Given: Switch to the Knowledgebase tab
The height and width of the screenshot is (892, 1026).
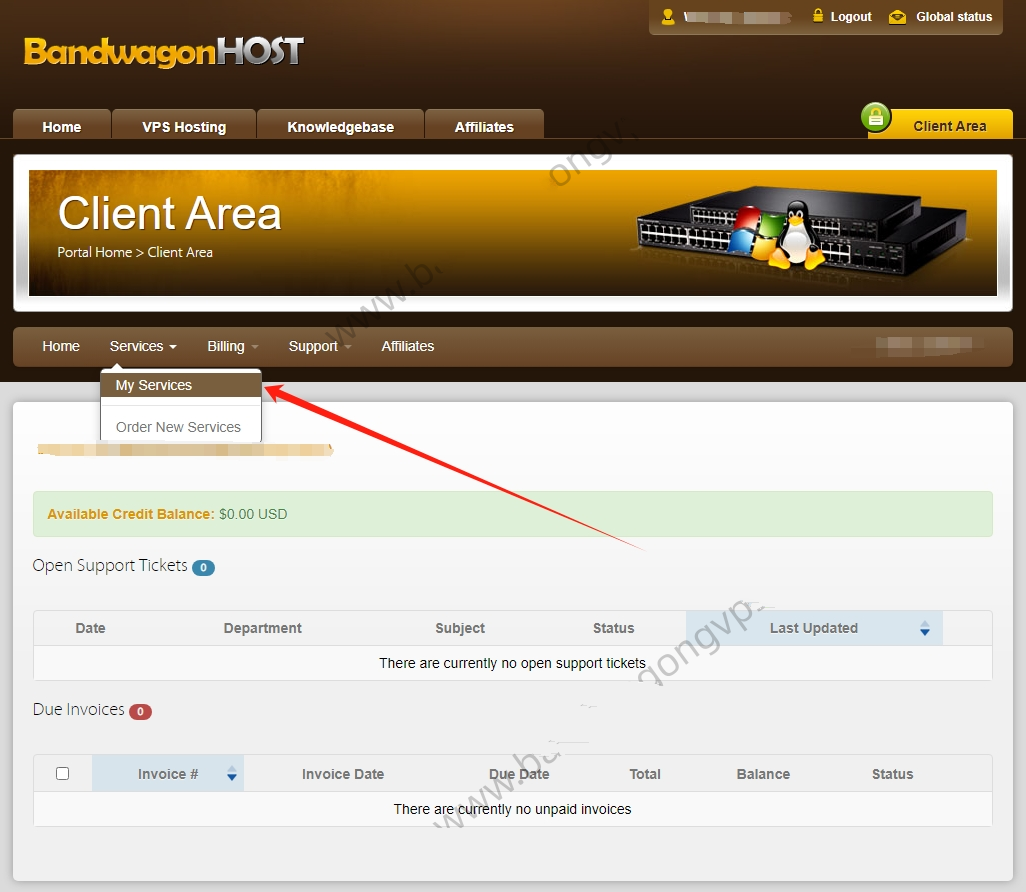Looking at the screenshot, I should point(340,127).
